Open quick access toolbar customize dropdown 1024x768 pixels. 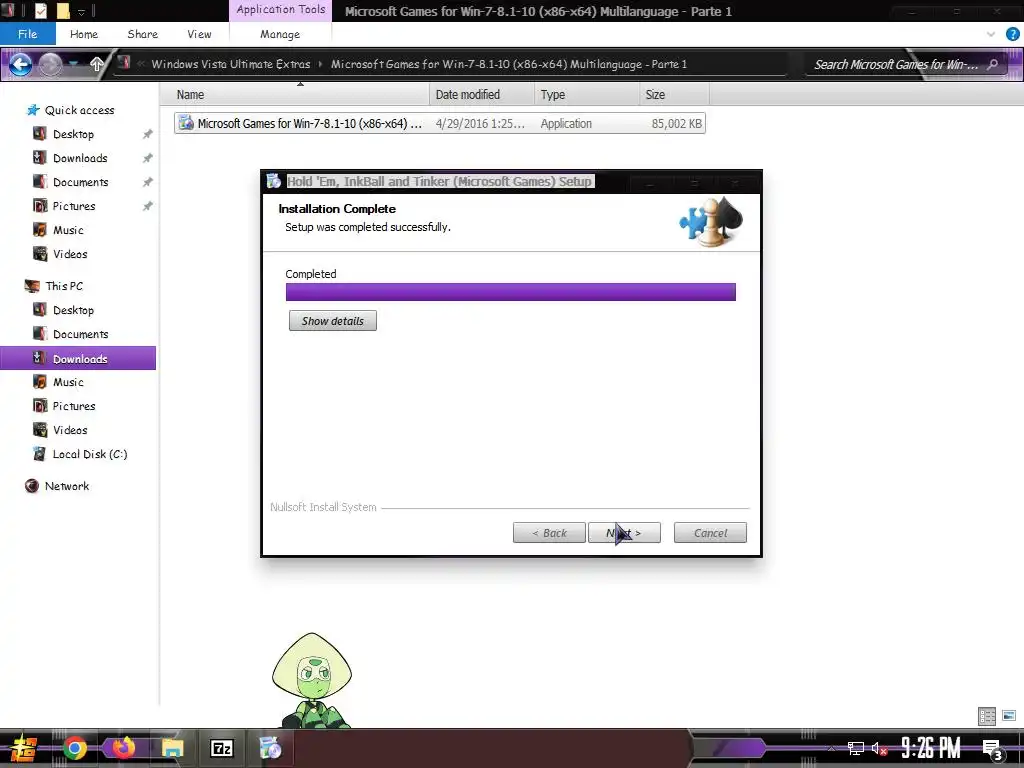(82, 11)
